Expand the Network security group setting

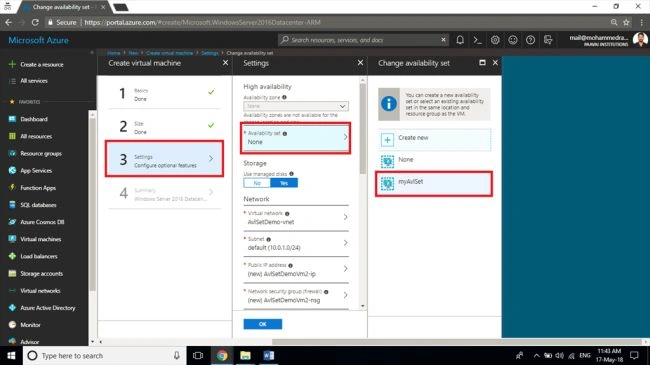pyautogui.click(x=296, y=295)
